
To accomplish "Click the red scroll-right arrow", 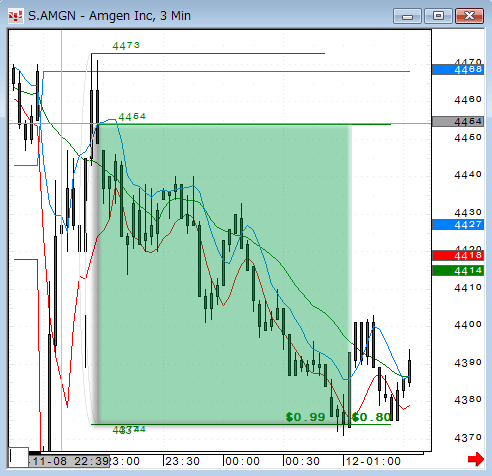I will pyautogui.click(x=476, y=459).
